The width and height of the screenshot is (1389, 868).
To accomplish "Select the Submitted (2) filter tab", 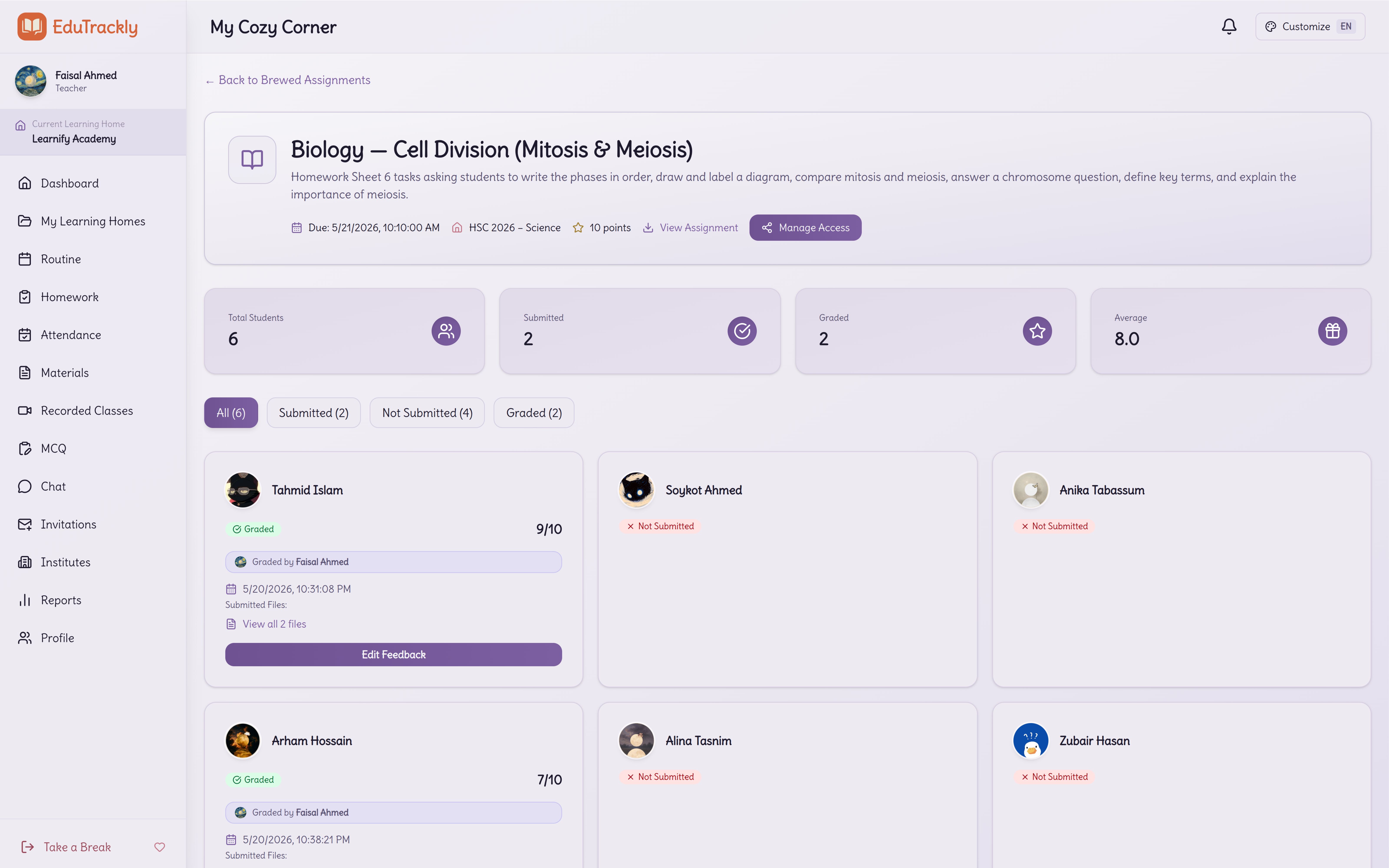I will tap(313, 413).
